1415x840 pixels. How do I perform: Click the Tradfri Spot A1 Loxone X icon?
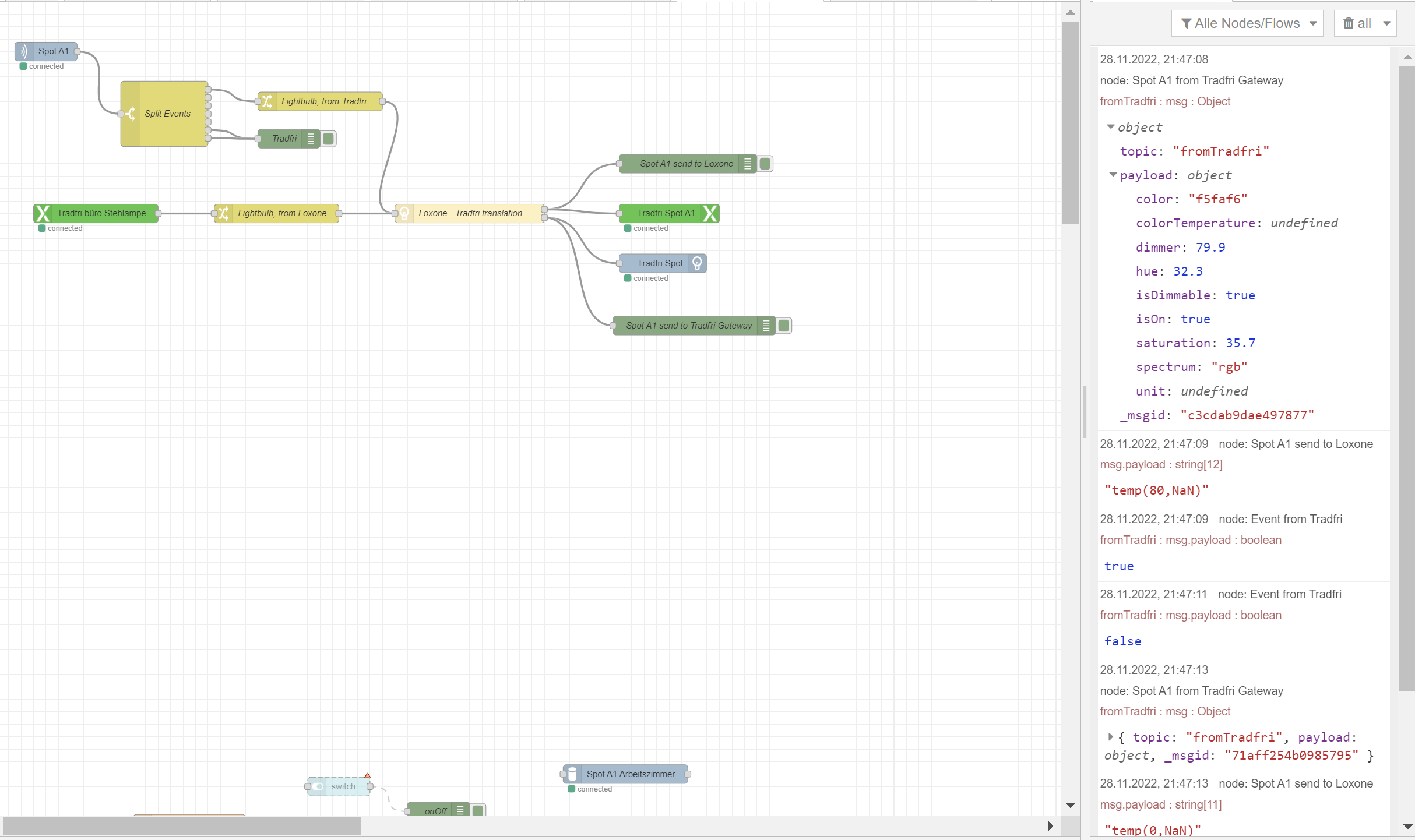[710, 213]
